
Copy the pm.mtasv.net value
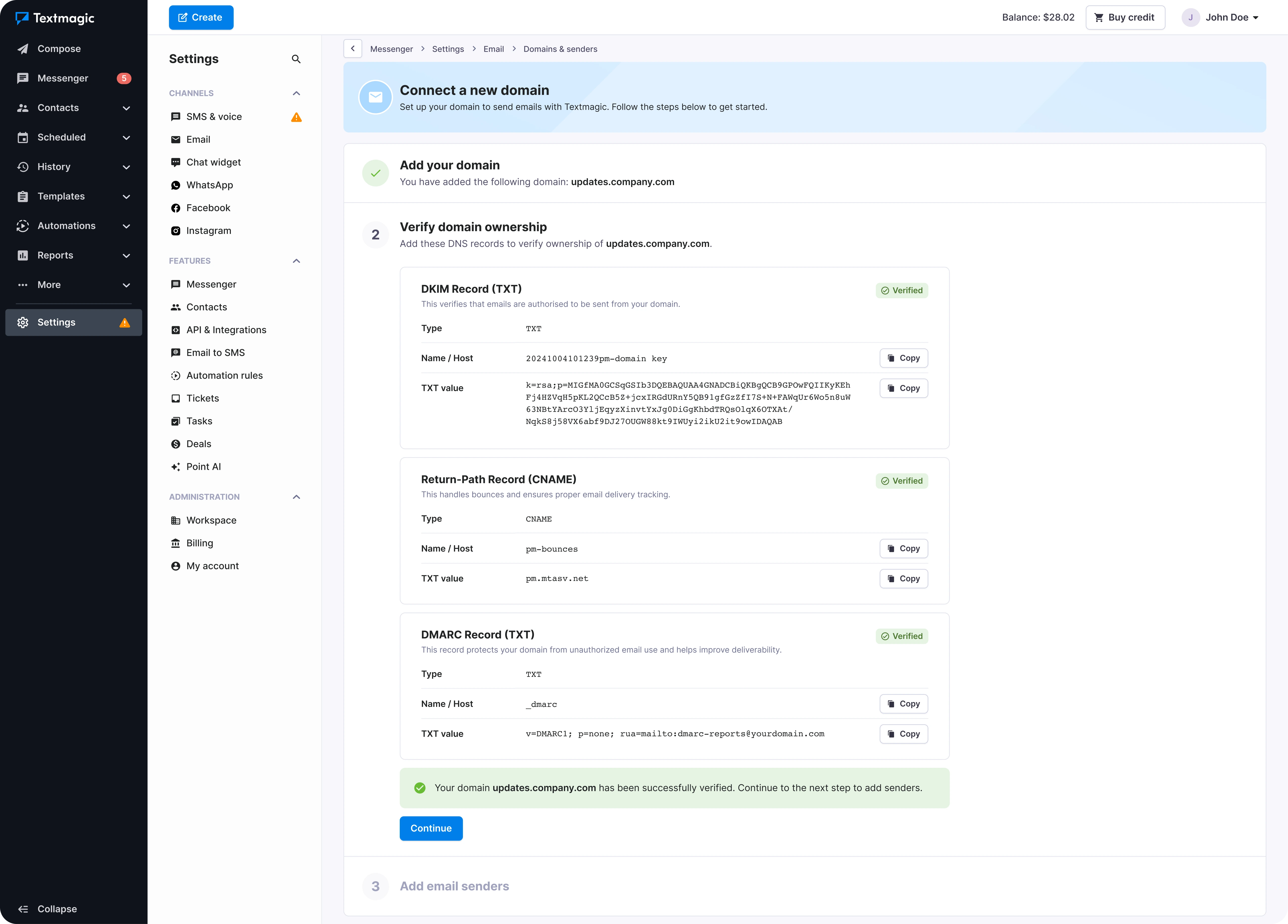pyautogui.click(x=904, y=578)
